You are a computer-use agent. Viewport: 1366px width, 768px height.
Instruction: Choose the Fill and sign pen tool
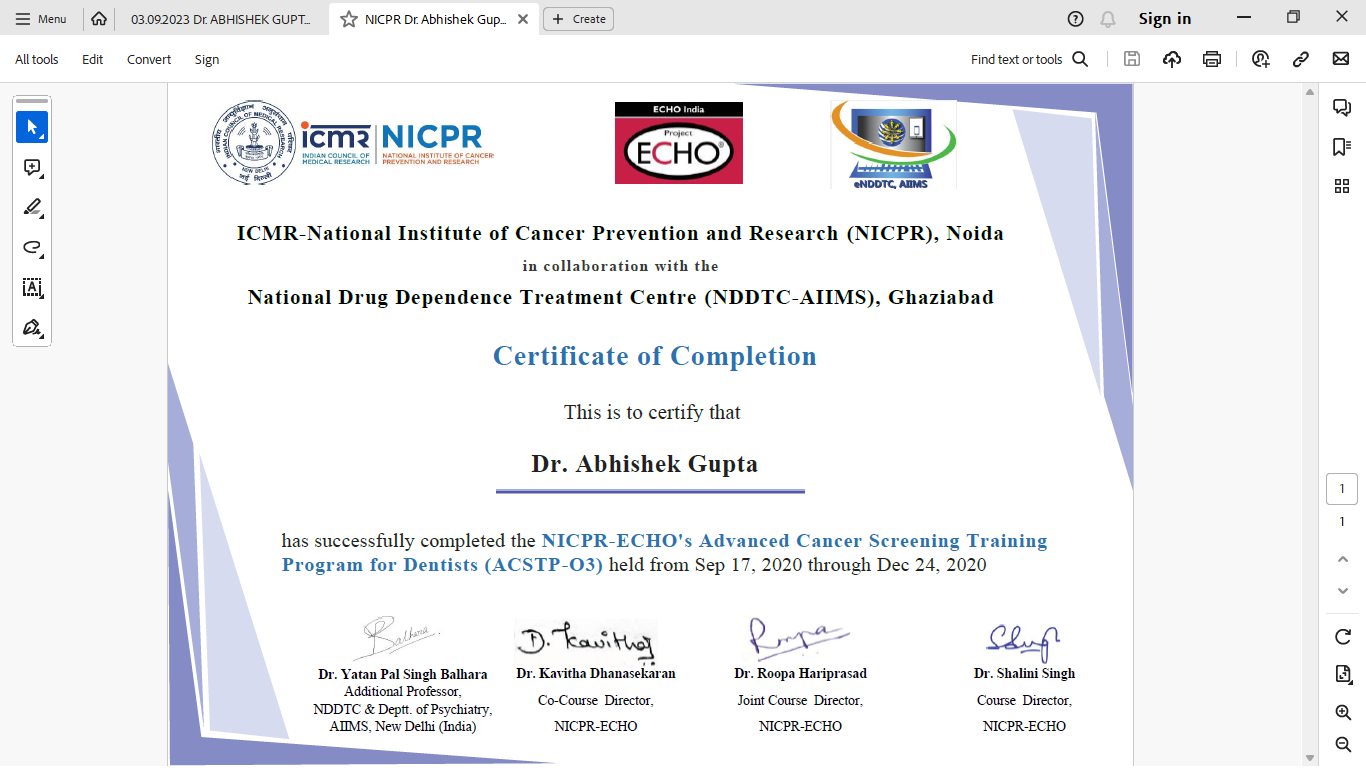pyautogui.click(x=32, y=328)
